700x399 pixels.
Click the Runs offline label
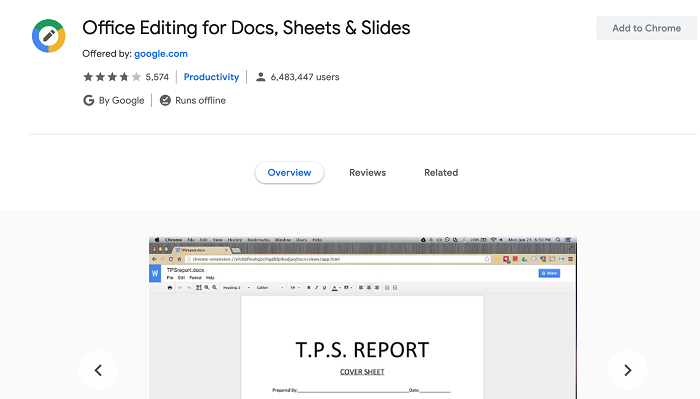pyautogui.click(x=200, y=100)
